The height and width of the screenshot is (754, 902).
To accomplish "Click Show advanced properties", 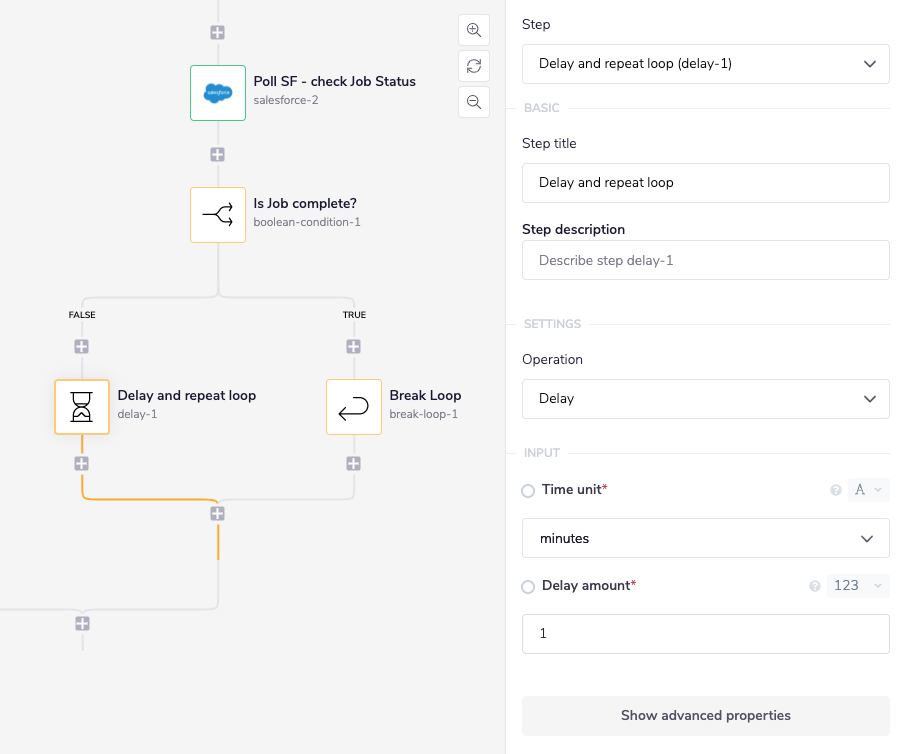I will [x=705, y=715].
